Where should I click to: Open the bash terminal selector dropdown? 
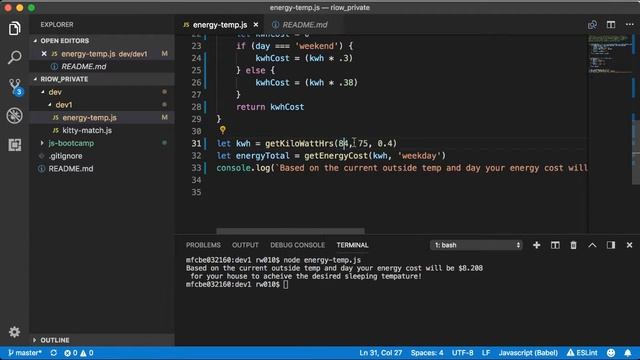(476, 245)
